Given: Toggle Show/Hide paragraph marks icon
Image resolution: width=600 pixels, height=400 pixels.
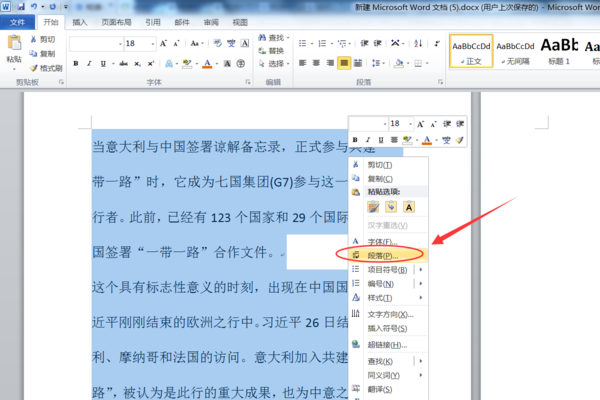Looking at the screenshot, I should pyautogui.click(x=437, y=44).
